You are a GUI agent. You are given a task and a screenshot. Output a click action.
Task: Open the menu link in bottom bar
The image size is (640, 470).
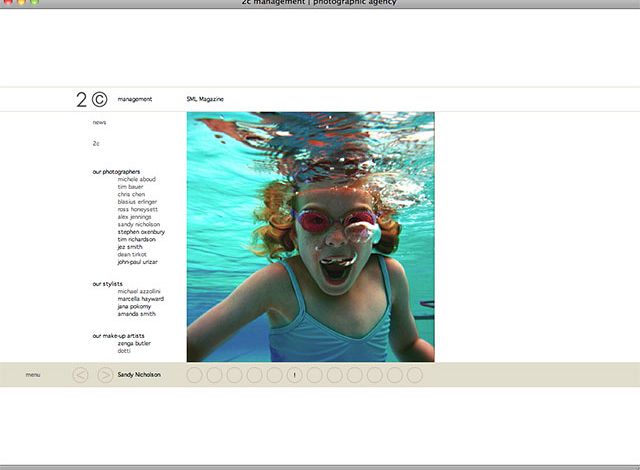point(33,375)
